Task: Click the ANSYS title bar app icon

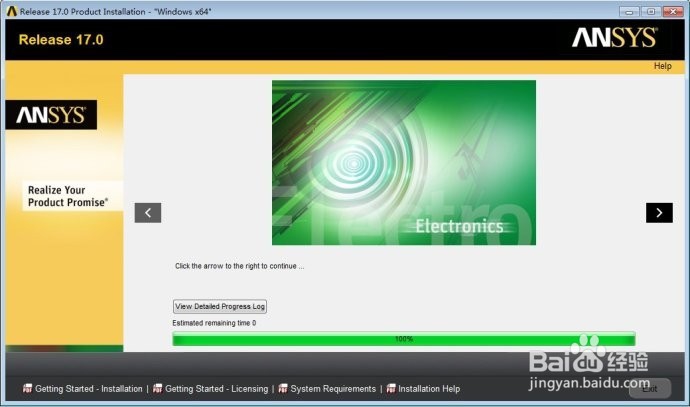Action: pyautogui.click(x=12, y=11)
